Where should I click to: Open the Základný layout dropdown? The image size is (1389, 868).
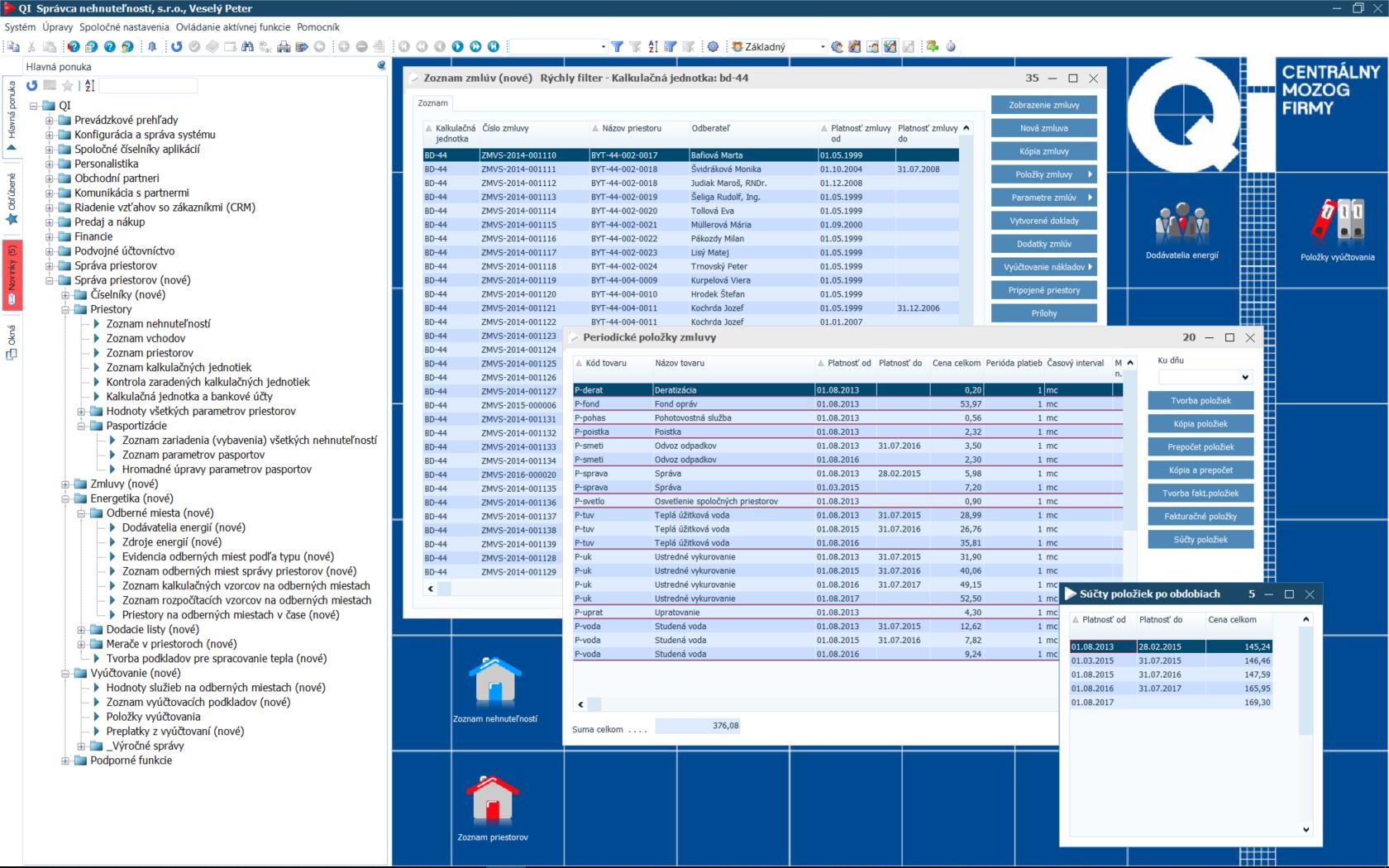822,47
